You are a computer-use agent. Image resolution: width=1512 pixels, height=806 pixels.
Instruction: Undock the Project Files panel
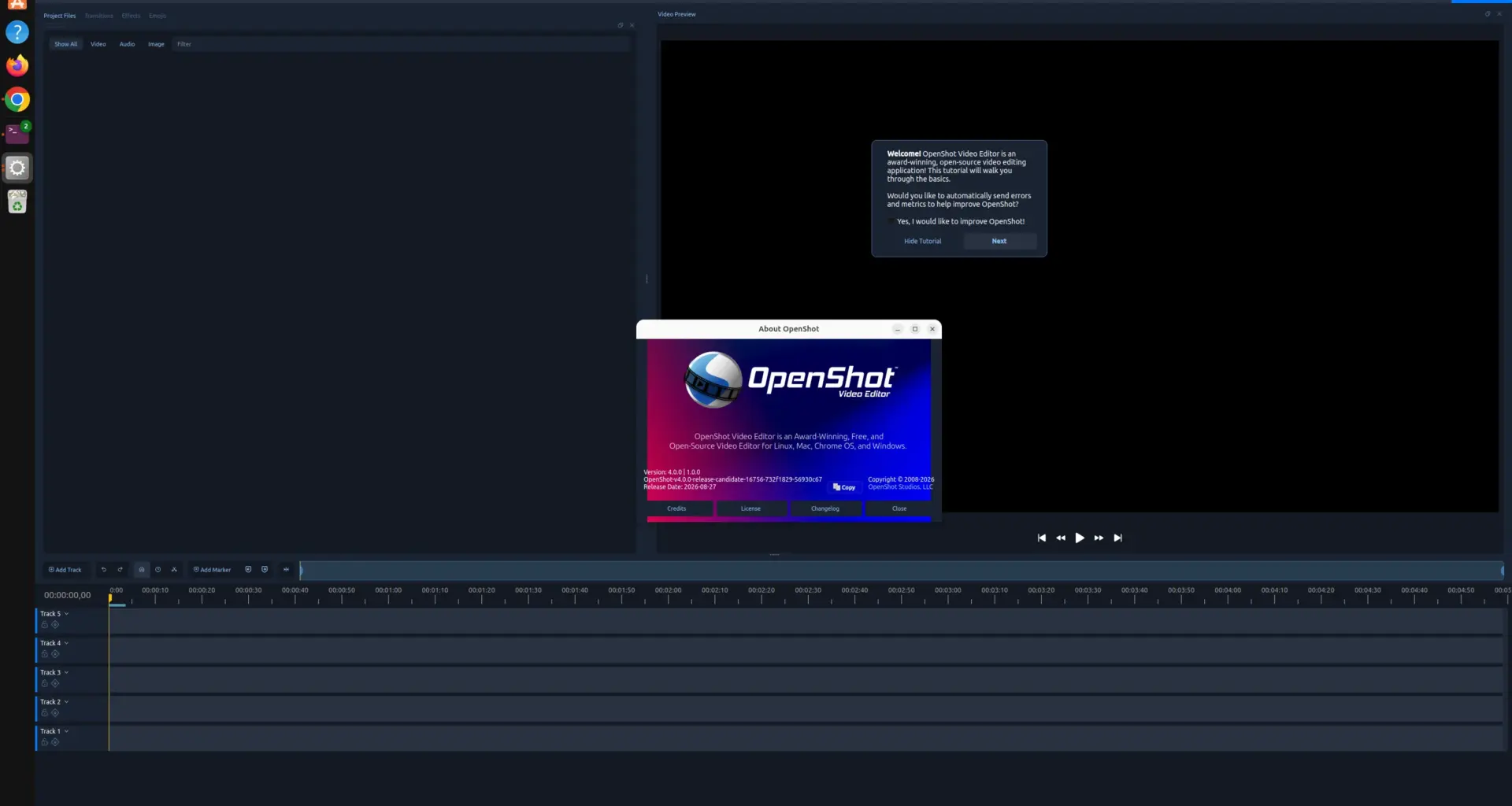pyautogui.click(x=621, y=25)
